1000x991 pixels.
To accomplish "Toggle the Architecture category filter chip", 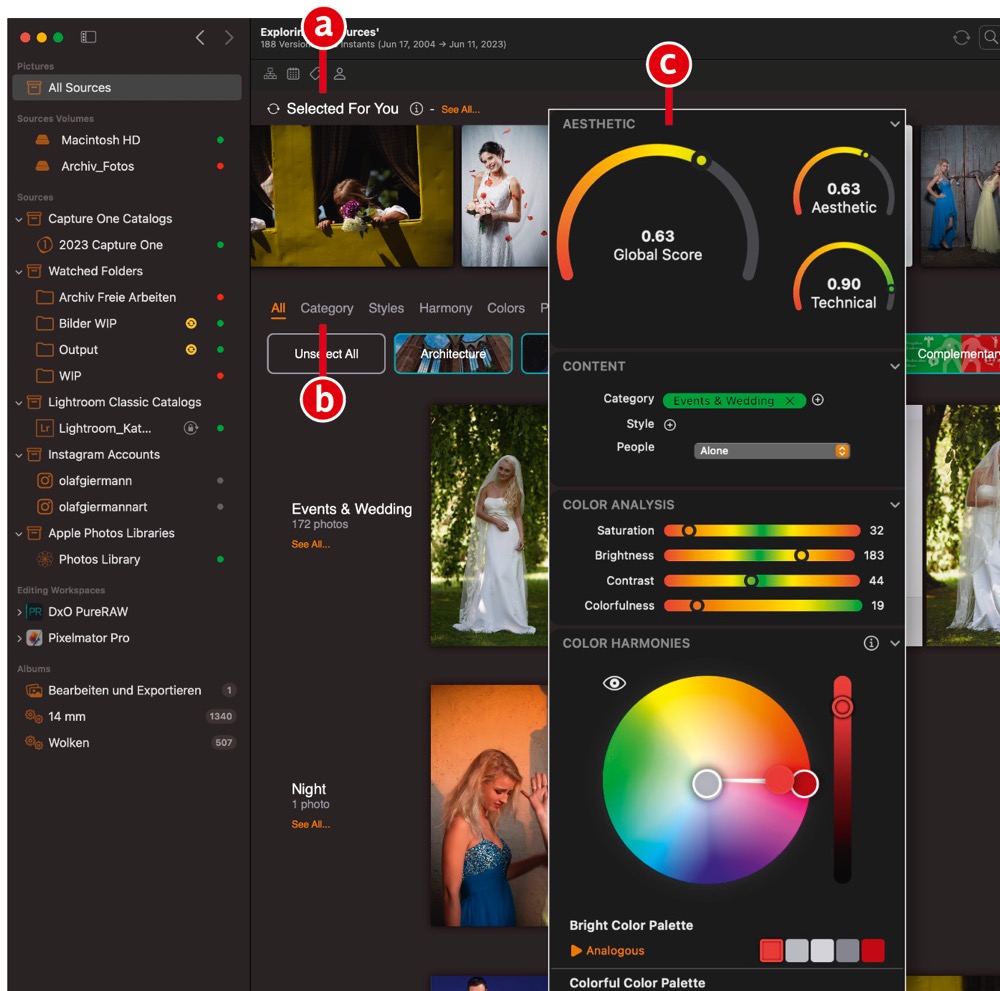I will 453,354.
